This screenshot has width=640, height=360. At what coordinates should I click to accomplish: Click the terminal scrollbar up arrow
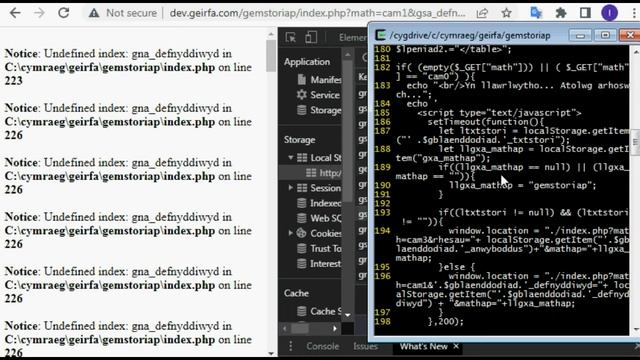pyautogui.click(x=636, y=51)
